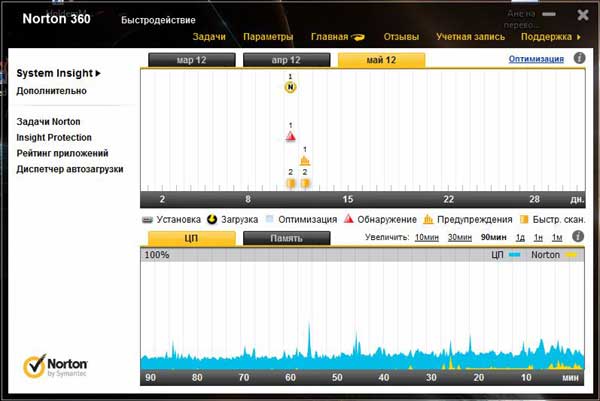Click the 100% label on CPU graph
Screen dimensions: 600x401
[x=157, y=255]
